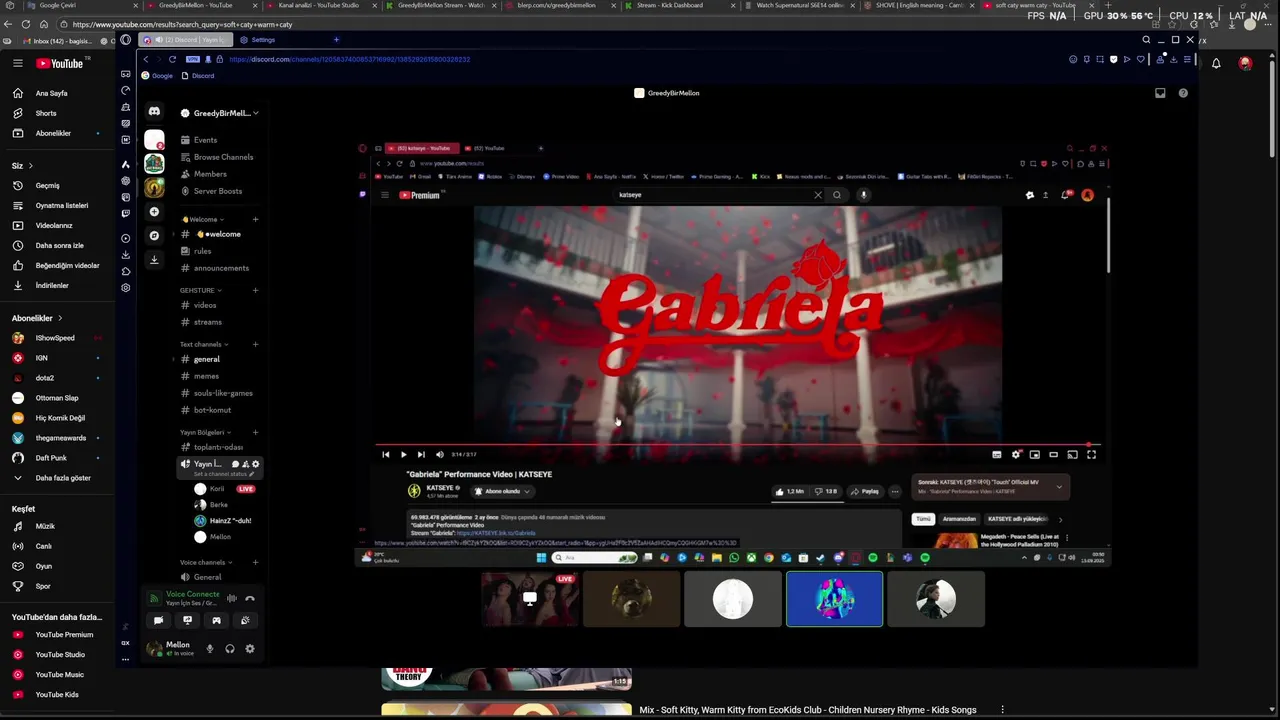Expand Abonelikler heading in YouTube sidebar

37,318
